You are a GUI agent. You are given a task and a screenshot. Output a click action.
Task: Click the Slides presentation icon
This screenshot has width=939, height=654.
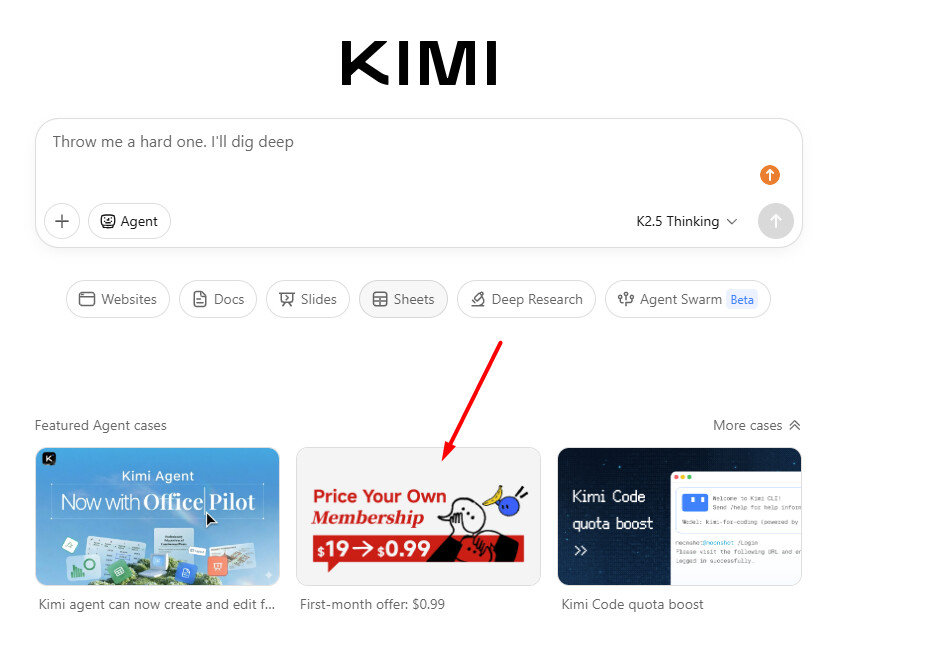tap(287, 299)
